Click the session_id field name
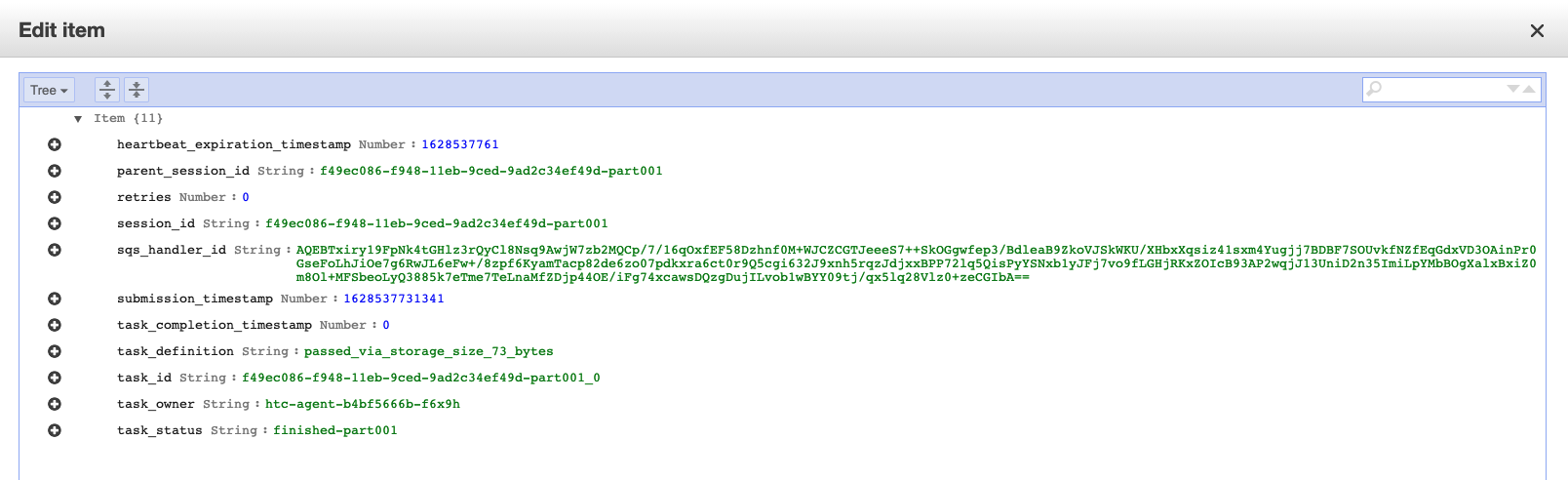 click(156, 223)
